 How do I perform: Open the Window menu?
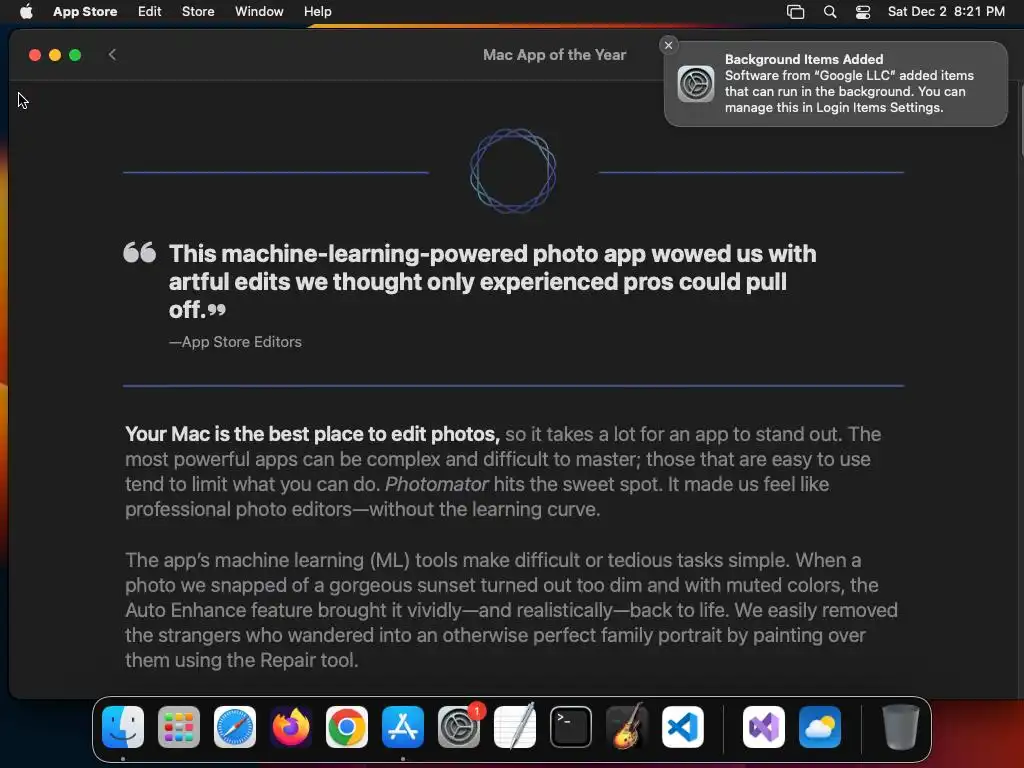[259, 12]
